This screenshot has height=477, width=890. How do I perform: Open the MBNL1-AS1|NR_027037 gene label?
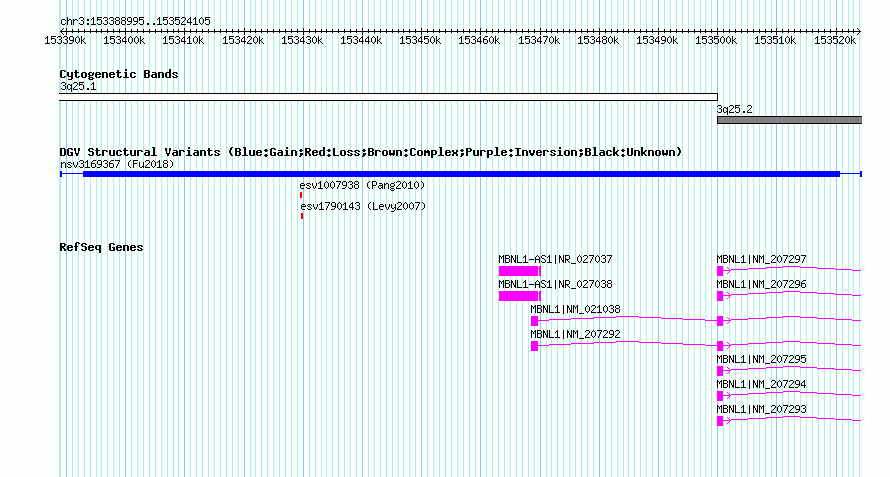pos(555,259)
